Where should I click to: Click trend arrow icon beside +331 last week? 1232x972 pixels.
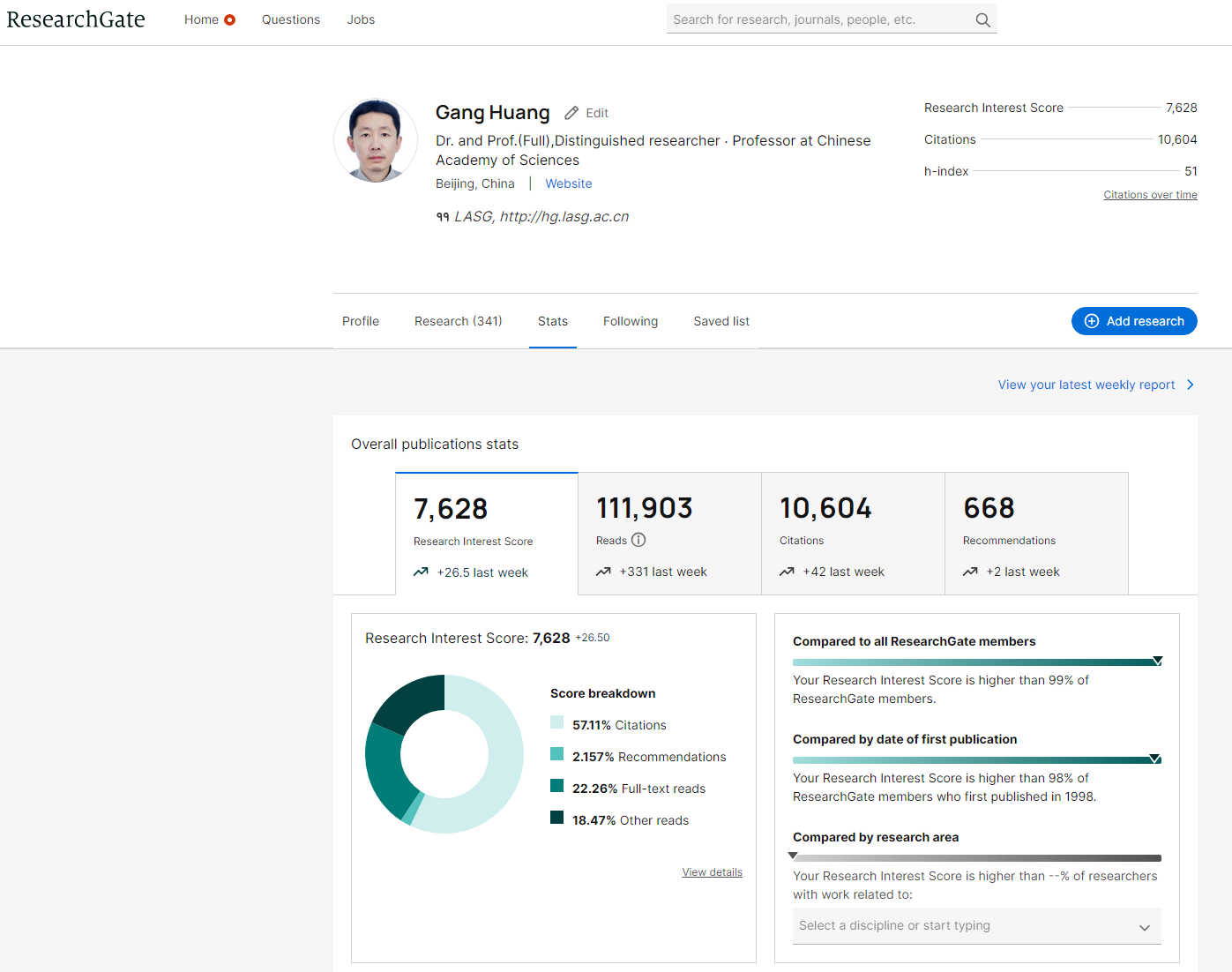click(603, 572)
